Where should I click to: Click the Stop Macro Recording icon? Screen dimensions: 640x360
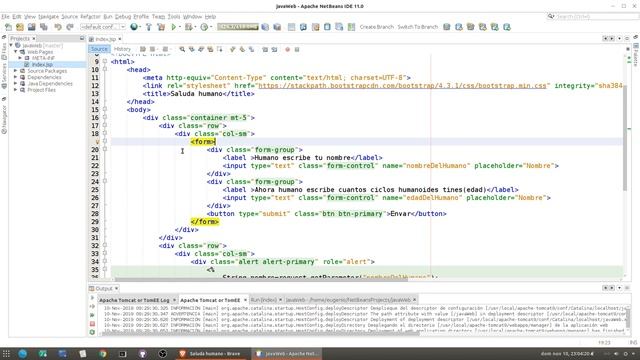[297, 49]
